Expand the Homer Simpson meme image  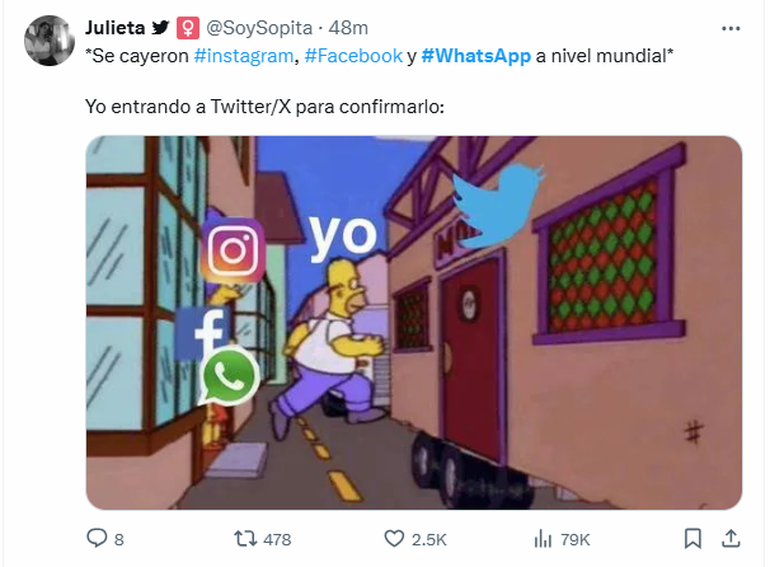[x=414, y=323]
